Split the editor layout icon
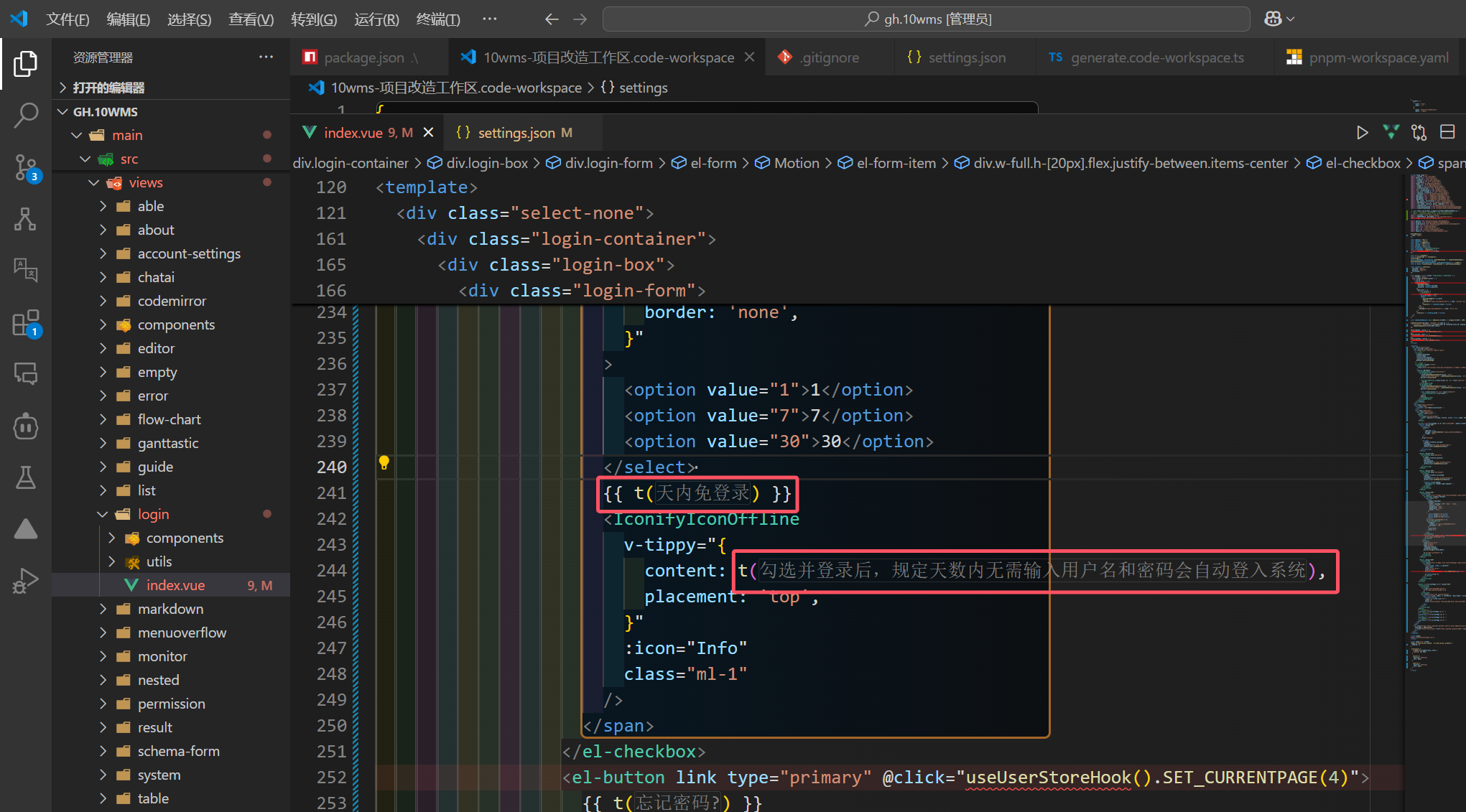 coord(1447,133)
